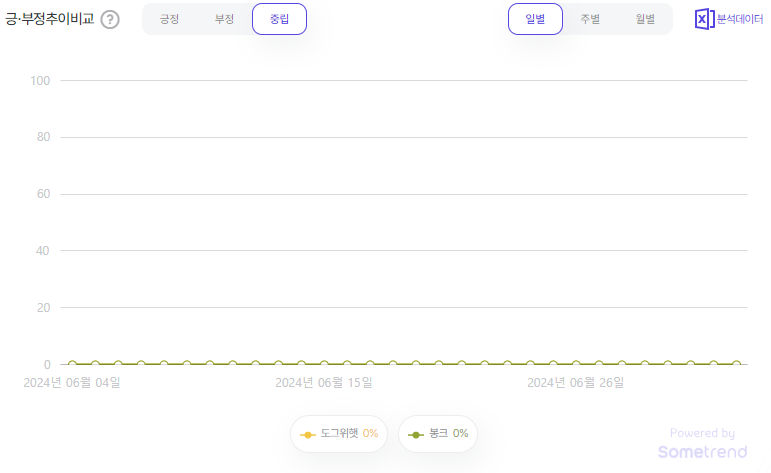Click data point at 2024년 06월 26일

tap(576, 364)
